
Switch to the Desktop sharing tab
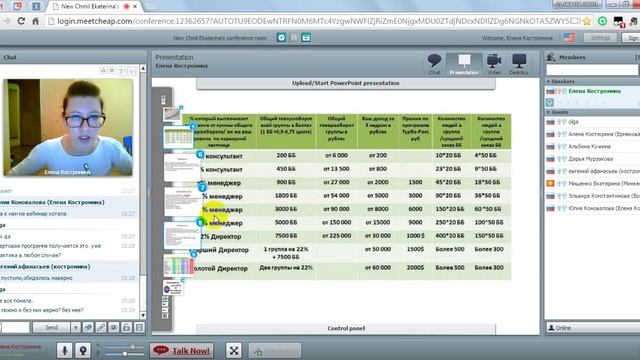tap(519, 64)
